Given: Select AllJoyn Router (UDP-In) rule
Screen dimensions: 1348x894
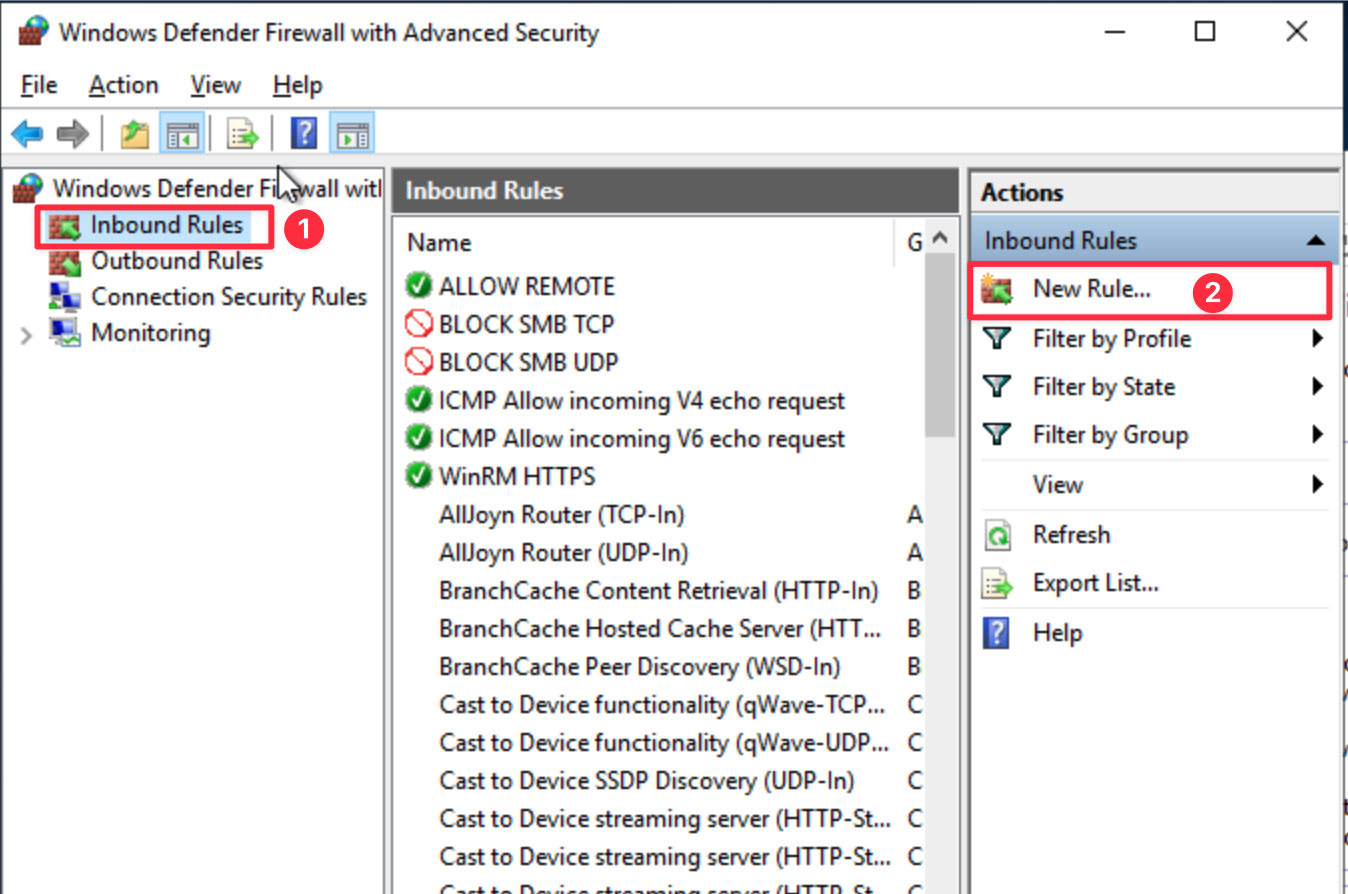Looking at the screenshot, I should click(563, 553).
